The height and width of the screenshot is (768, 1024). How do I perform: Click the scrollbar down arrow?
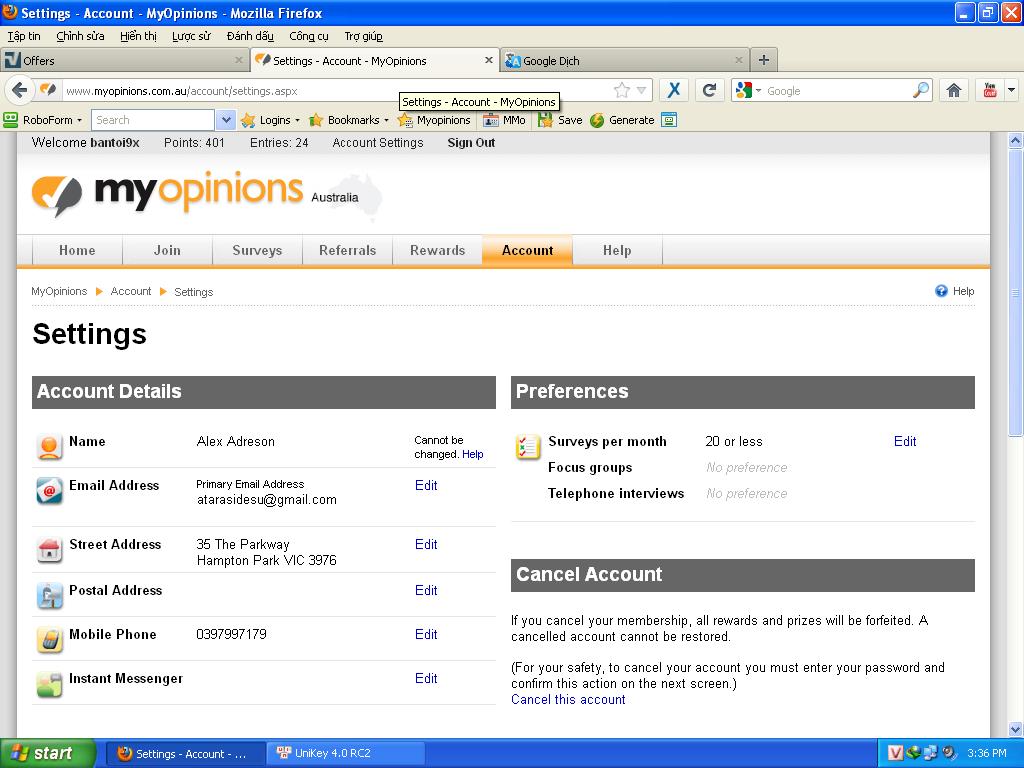[x=1015, y=729]
